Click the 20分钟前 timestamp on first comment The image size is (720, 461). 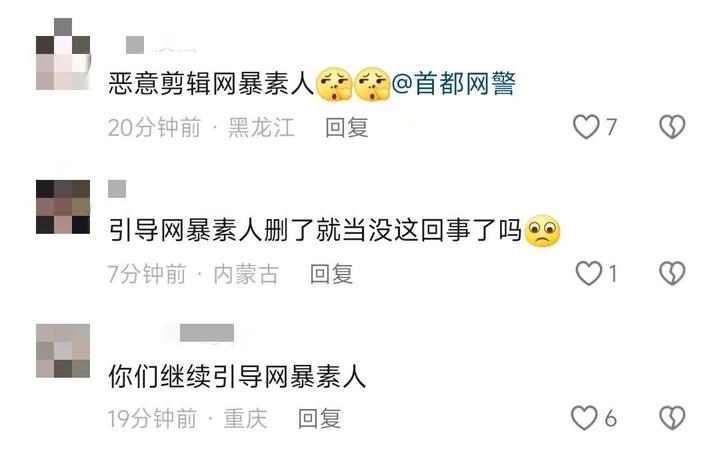point(155,127)
